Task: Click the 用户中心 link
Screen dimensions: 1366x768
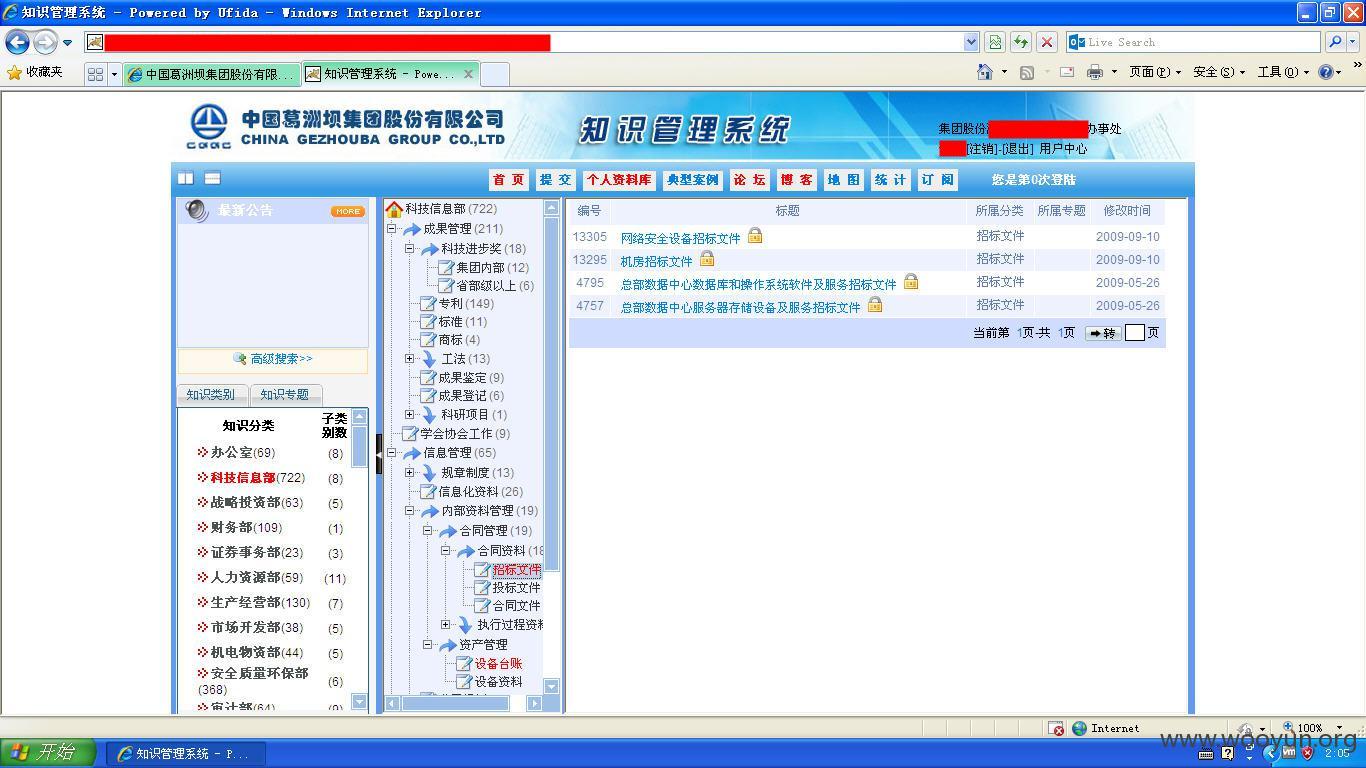Action: [x=1063, y=148]
